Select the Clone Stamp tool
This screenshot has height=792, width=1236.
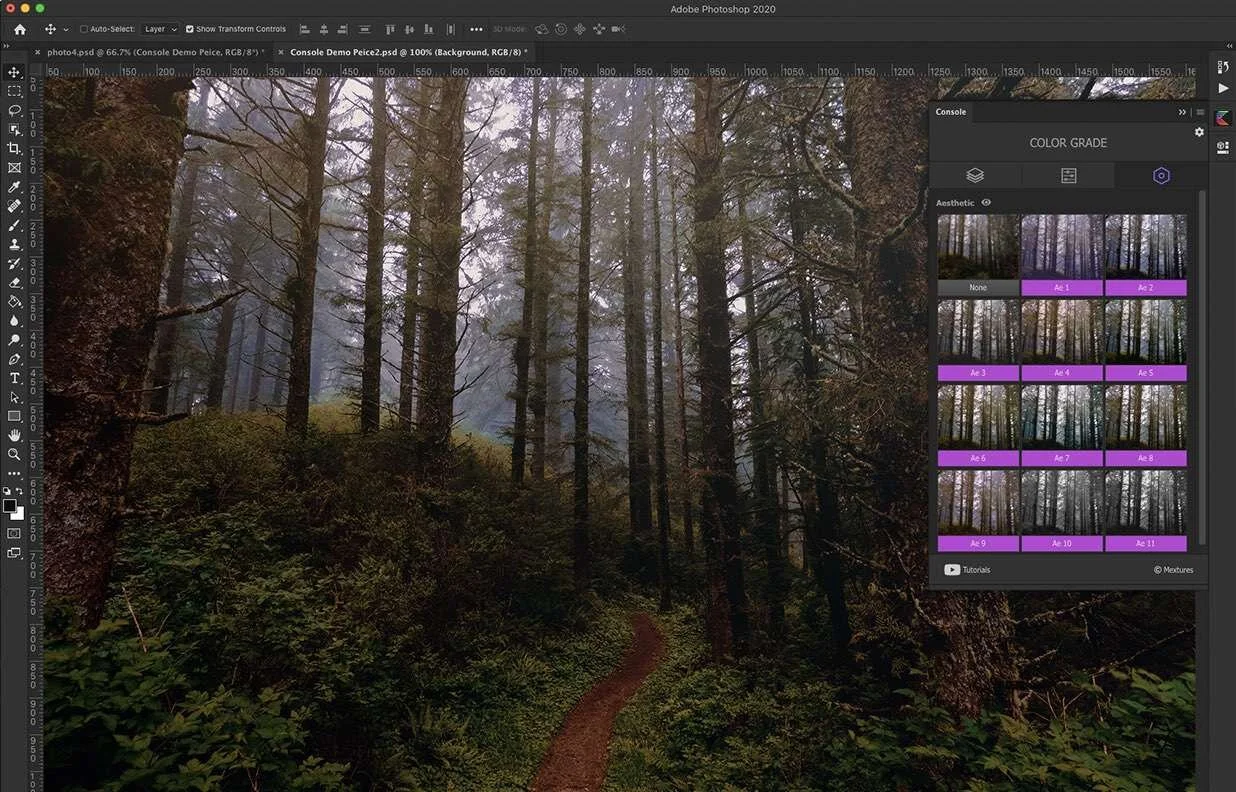[x=14, y=244]
